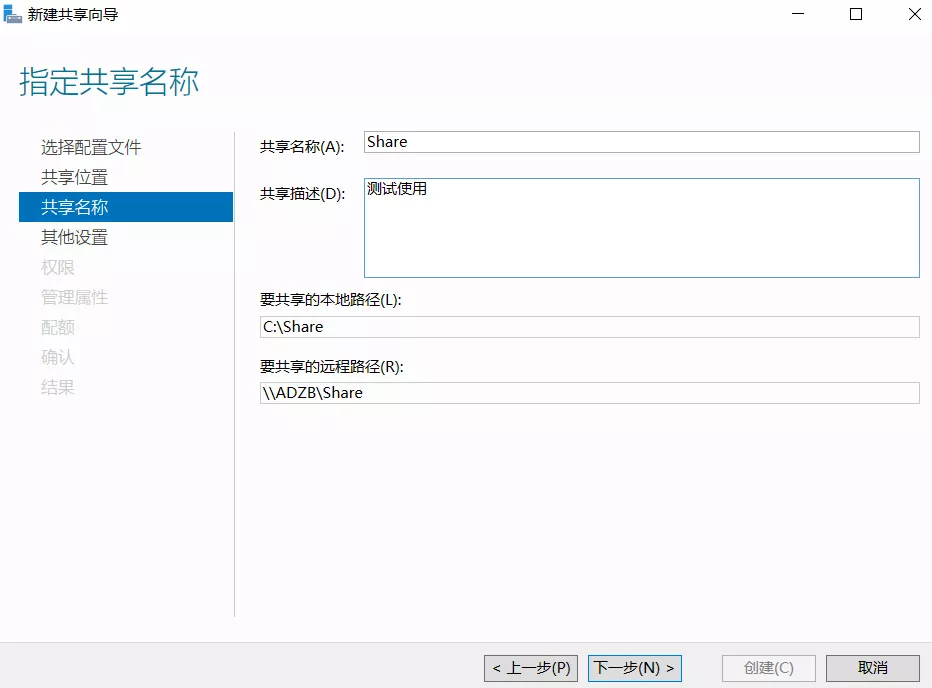Close the wizard with the X button
Viewport: 932px width, 688px height.
click(x=914, y=14)
